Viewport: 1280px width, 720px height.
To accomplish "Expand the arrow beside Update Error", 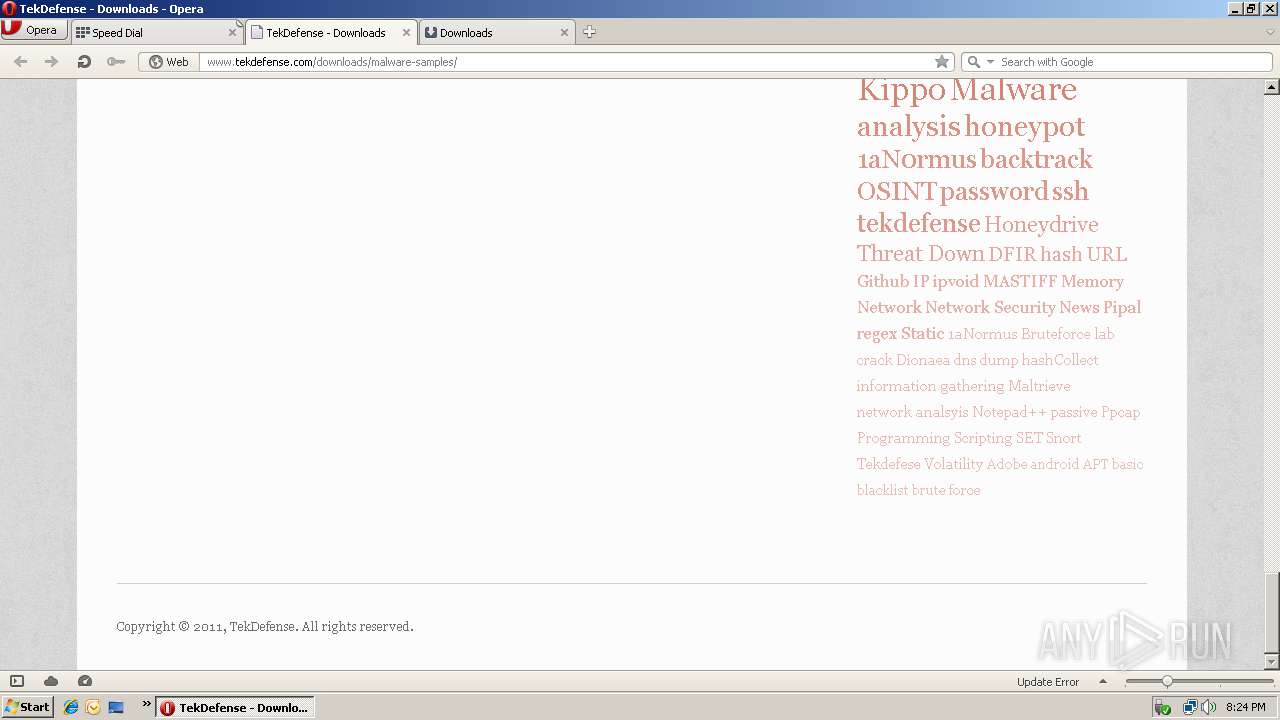I will click(x=1103, y=681).
